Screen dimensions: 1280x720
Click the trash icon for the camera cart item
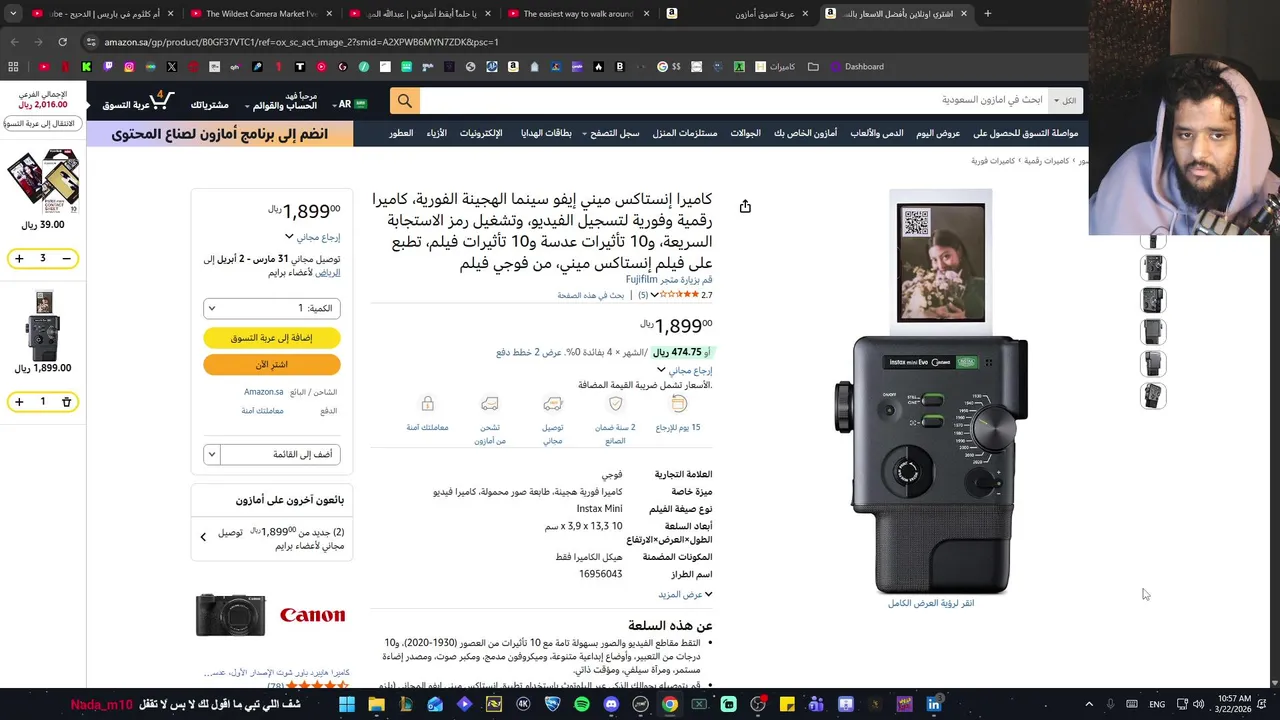point(67,402)
